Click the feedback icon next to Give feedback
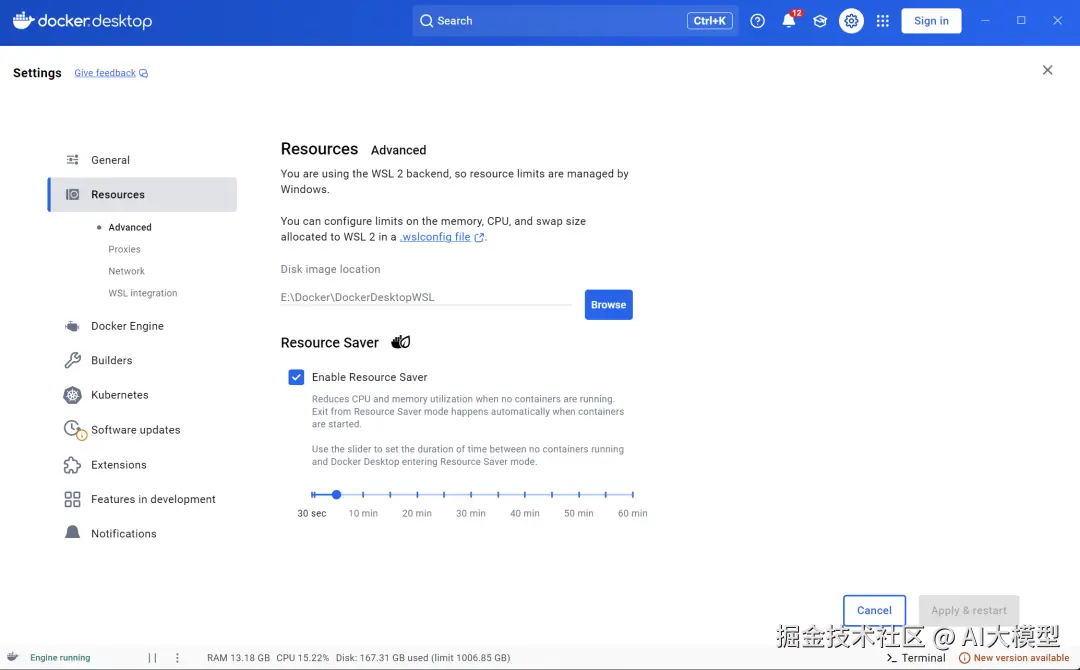 (x=143, y=73)
